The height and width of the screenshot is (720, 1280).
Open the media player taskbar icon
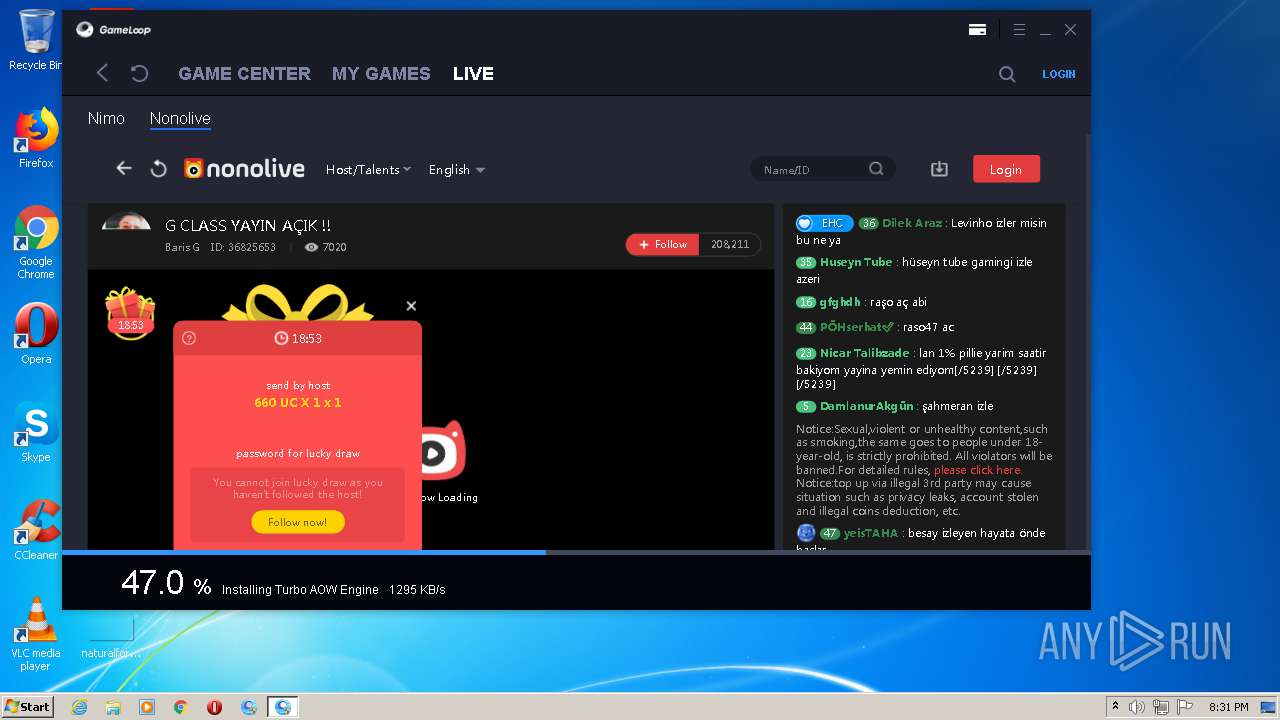tap(147, 707)
